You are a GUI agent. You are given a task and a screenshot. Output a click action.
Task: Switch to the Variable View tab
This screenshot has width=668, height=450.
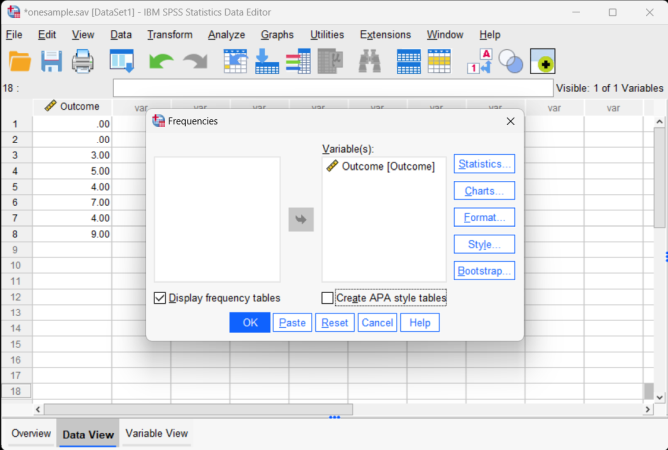(157, 433)
